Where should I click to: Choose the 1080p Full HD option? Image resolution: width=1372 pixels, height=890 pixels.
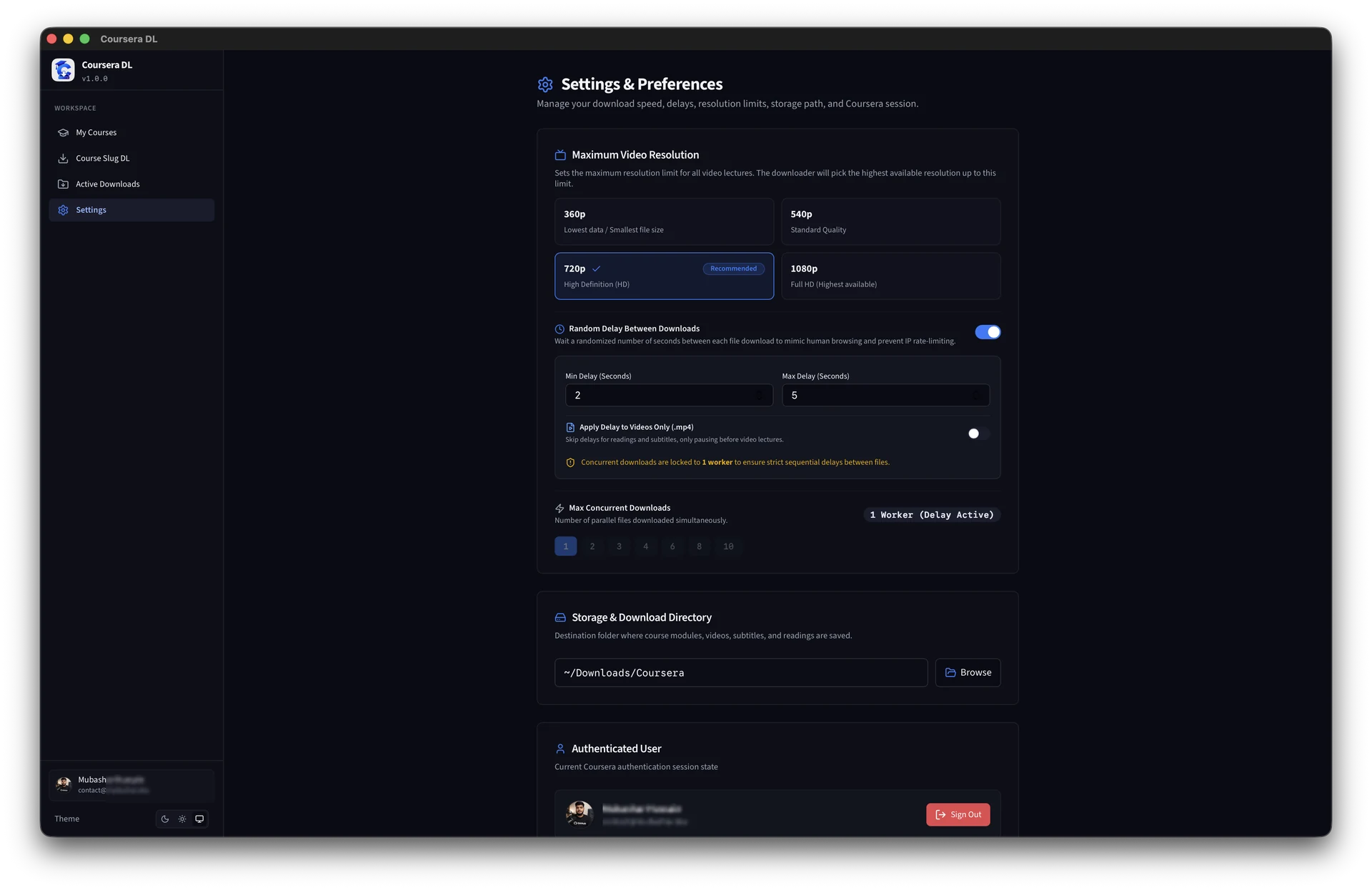pyautogui.click(x=891, y=276)
